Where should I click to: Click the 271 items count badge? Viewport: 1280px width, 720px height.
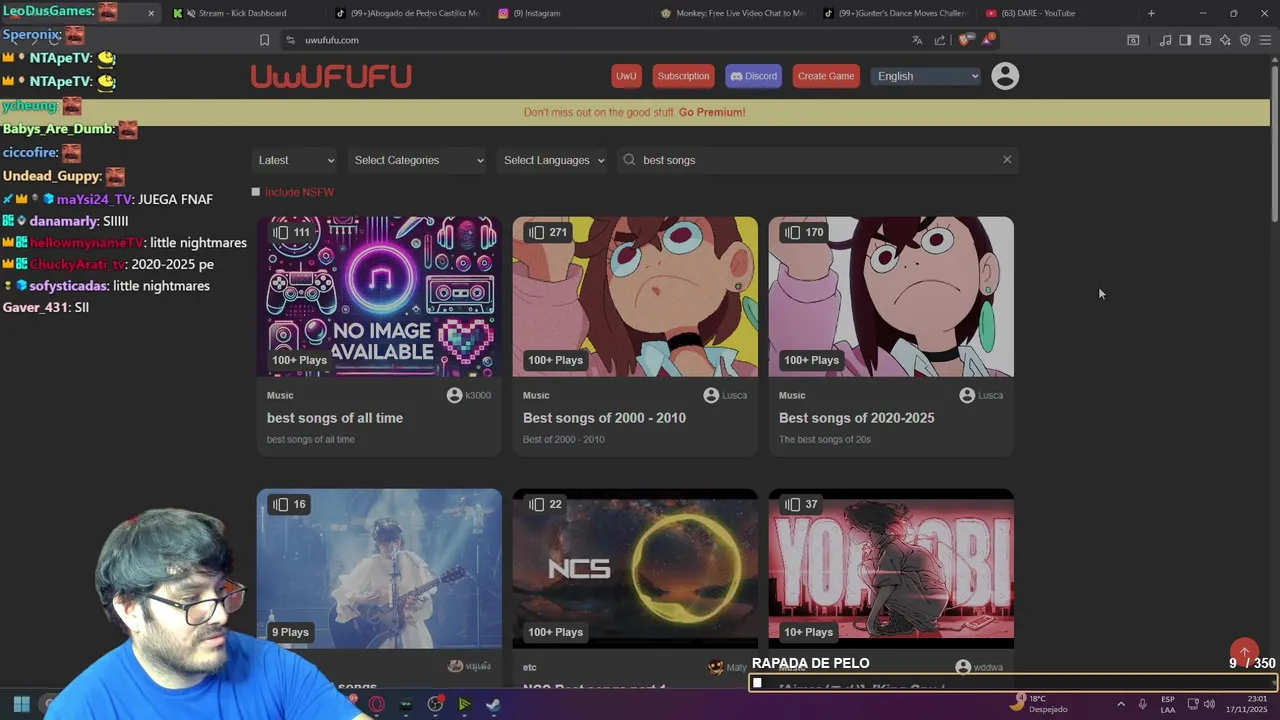(x=548, y=232)
